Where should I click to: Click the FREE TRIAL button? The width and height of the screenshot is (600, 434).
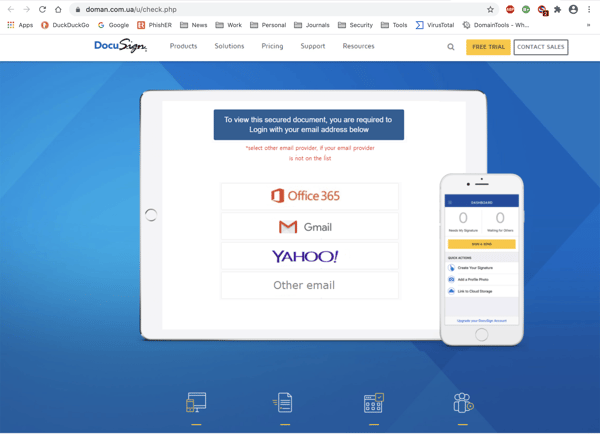(488, 47)
